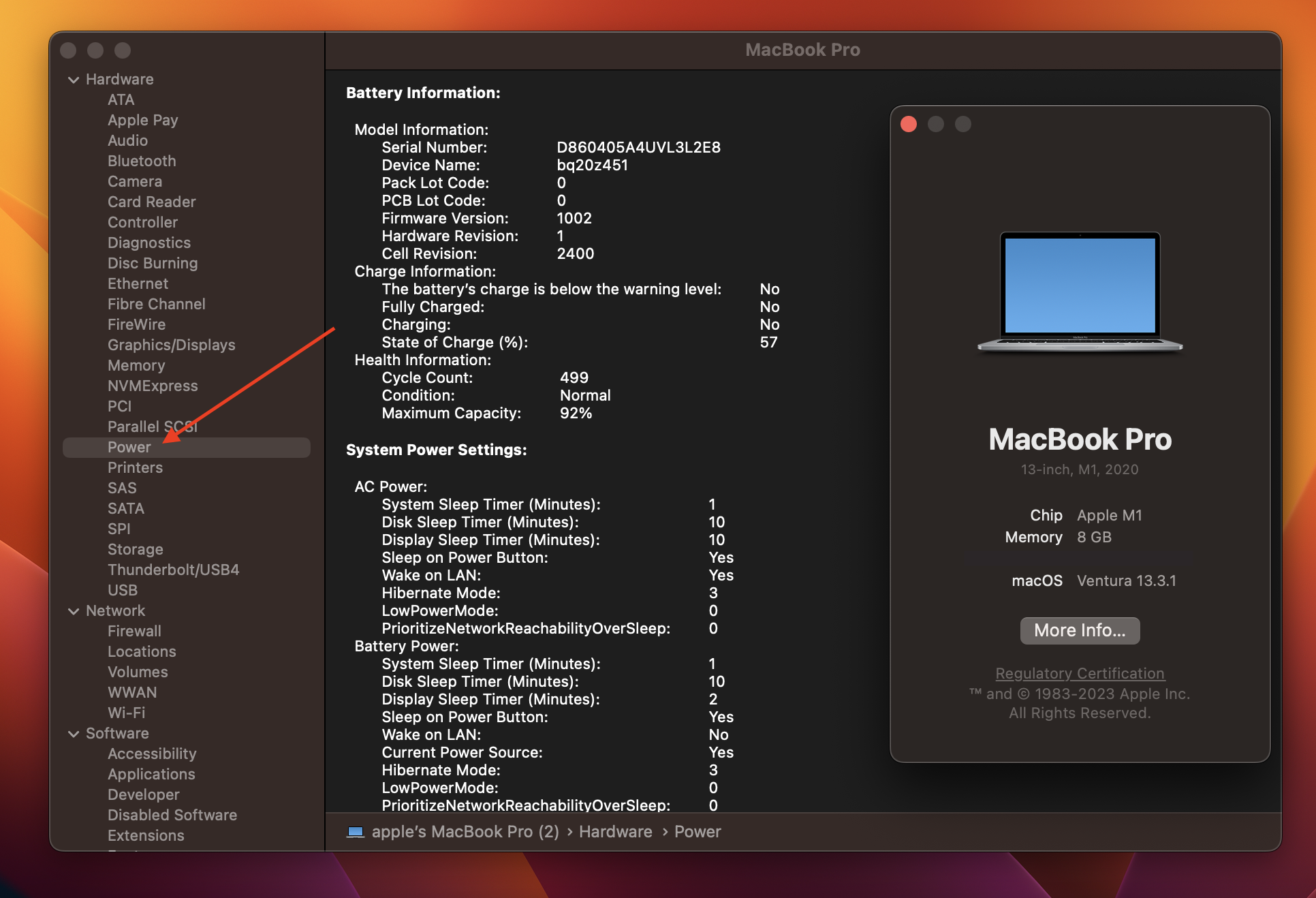Show Wi-Fi information
1316x898 pixels.
tap(126, 713)
